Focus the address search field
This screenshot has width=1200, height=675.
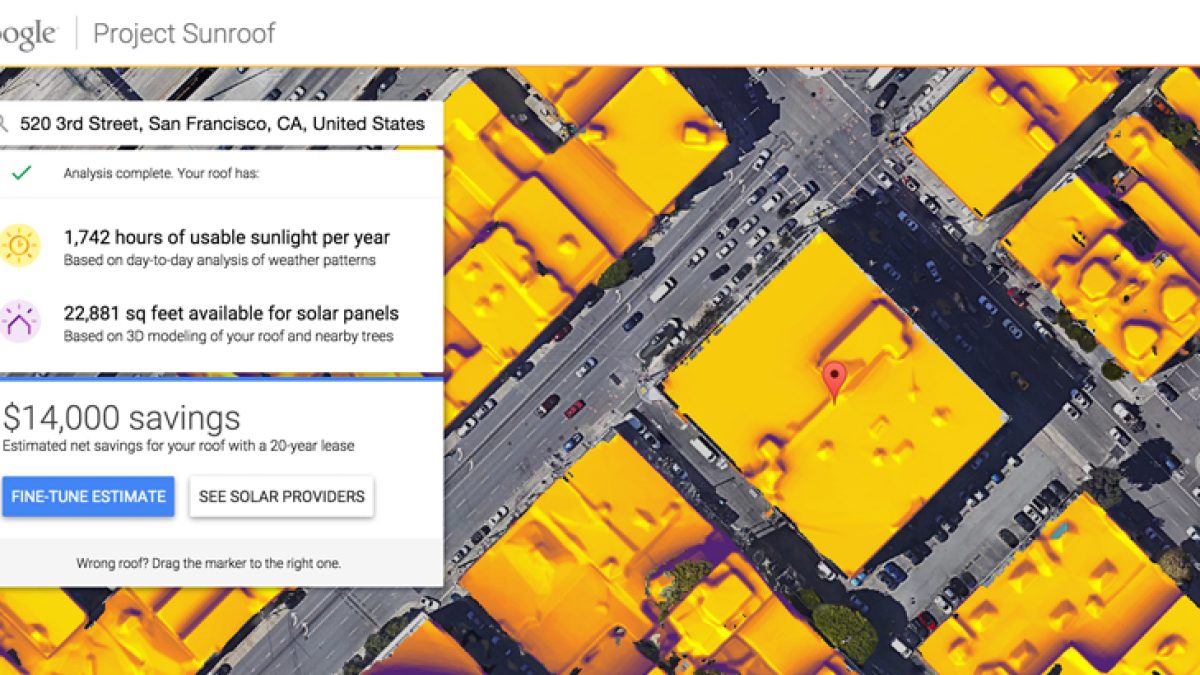click(x=221, y=125)
